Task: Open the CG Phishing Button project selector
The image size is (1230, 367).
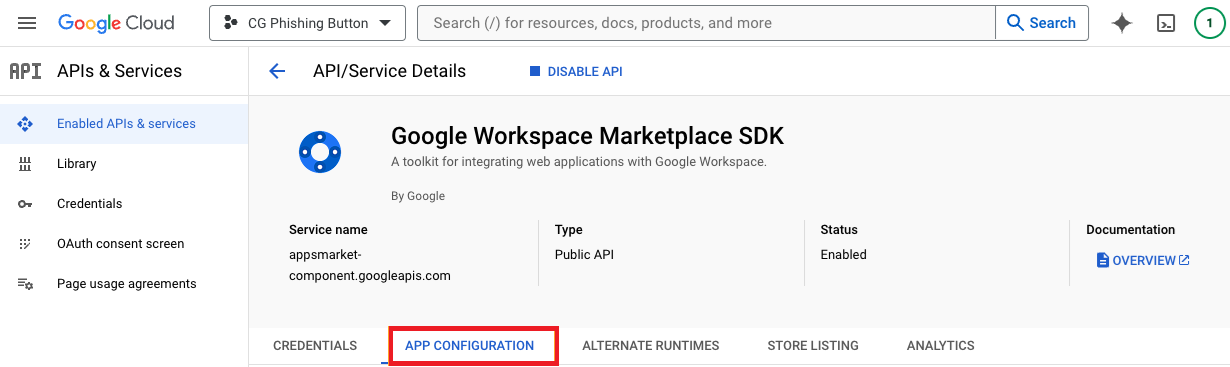Action: (x=307, y=23)
